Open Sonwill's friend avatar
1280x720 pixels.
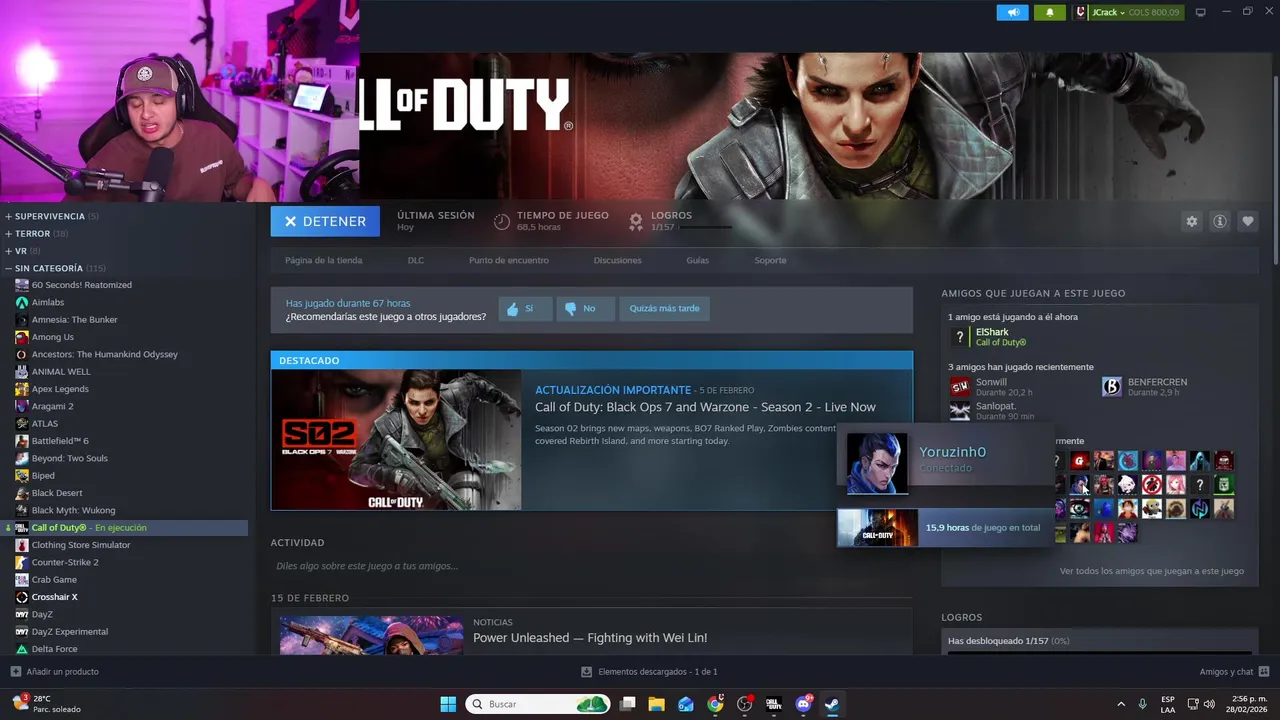click(x=960, y=387)
